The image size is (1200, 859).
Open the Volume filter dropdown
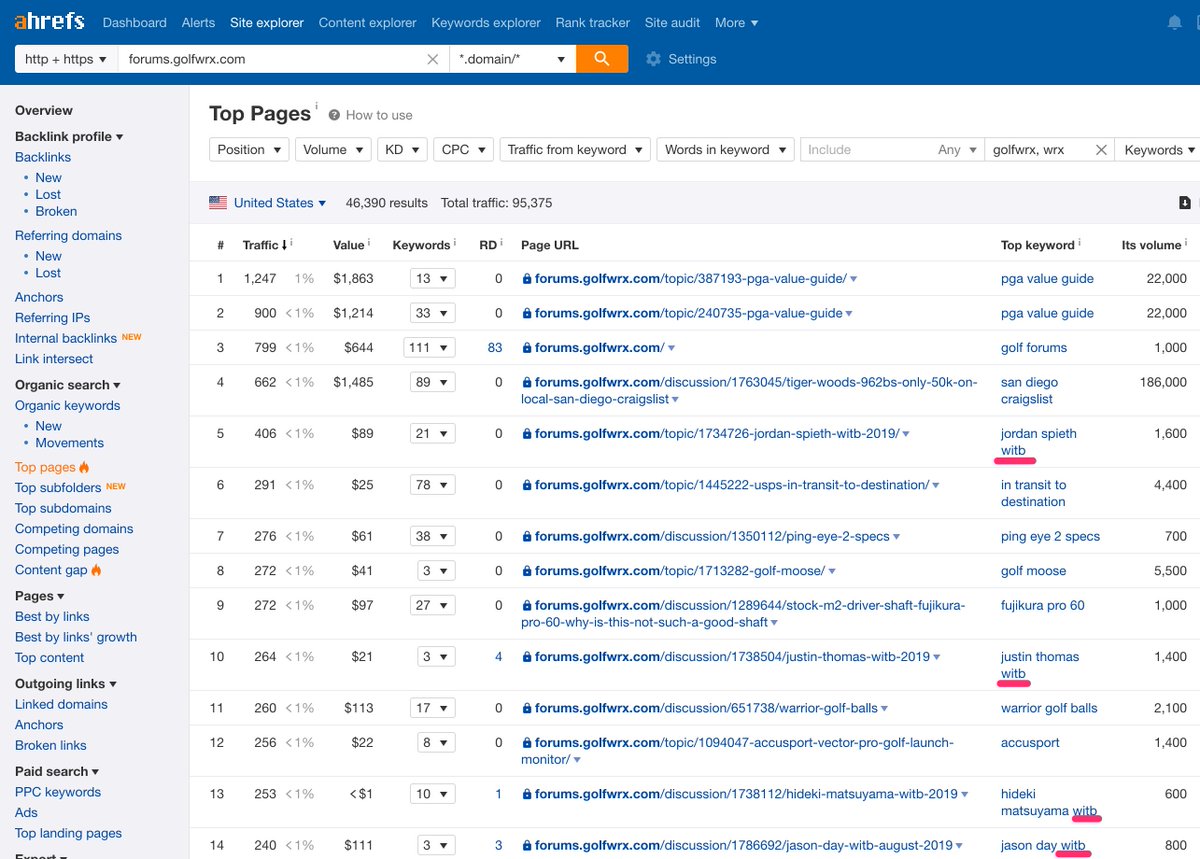[x=333, y=150]
